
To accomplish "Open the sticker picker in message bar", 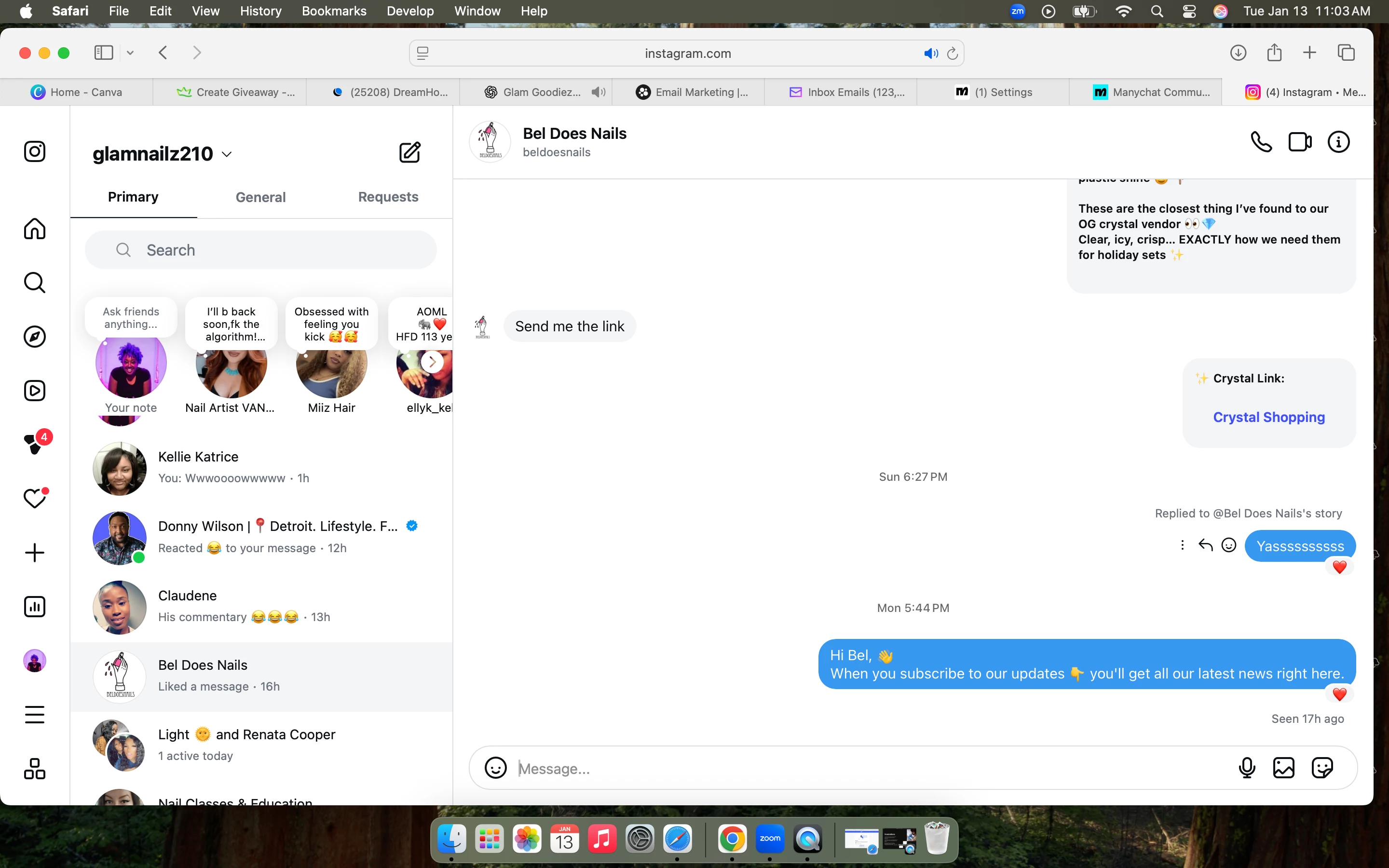I will click(x=1322, y=768).
